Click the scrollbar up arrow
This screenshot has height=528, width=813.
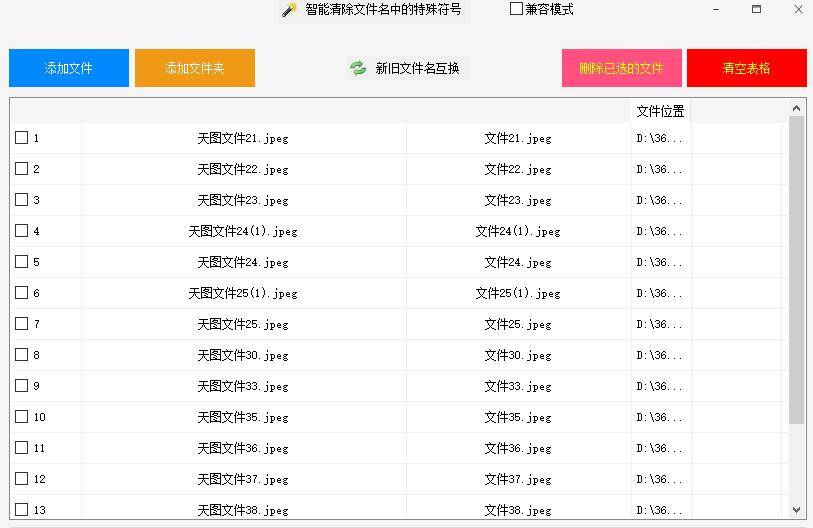click(x=796, y=108)
